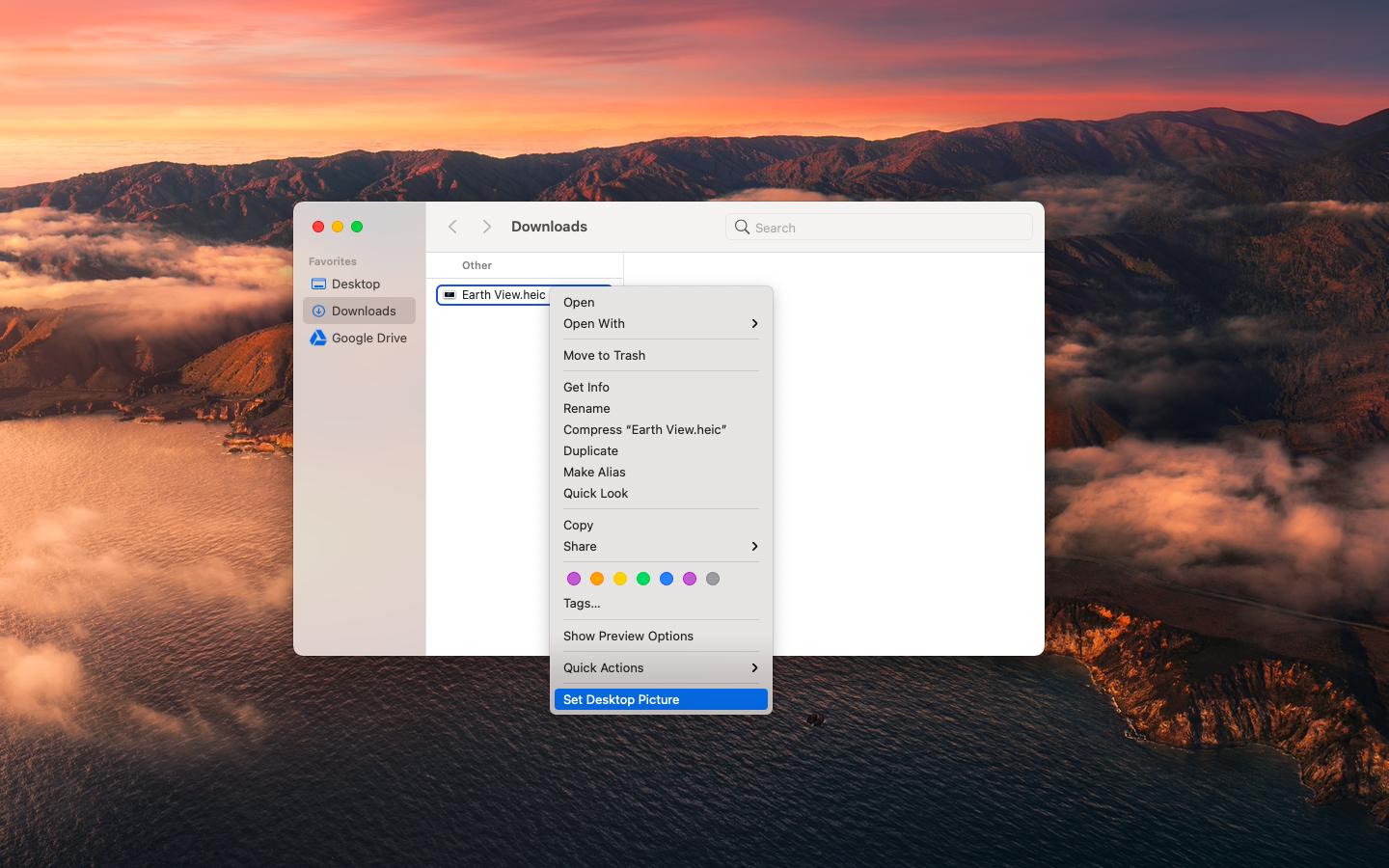Choose Open from the context menu
Screen dimensions: 1389x868
[x=661, y=302]
